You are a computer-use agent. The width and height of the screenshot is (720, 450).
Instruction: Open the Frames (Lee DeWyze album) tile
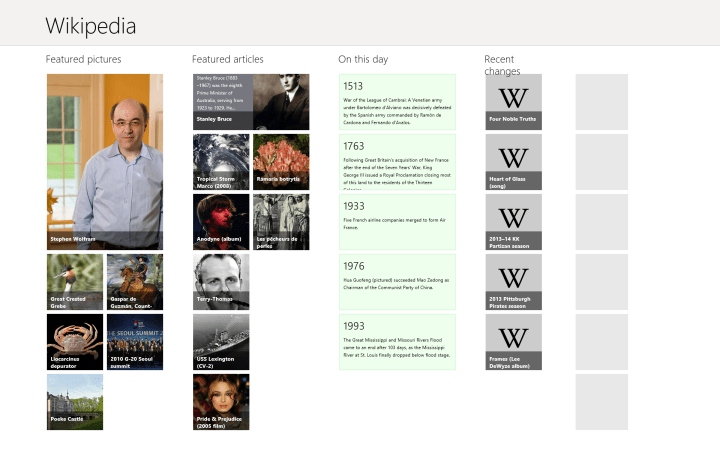pyautogui.click(x=513, y=342)
